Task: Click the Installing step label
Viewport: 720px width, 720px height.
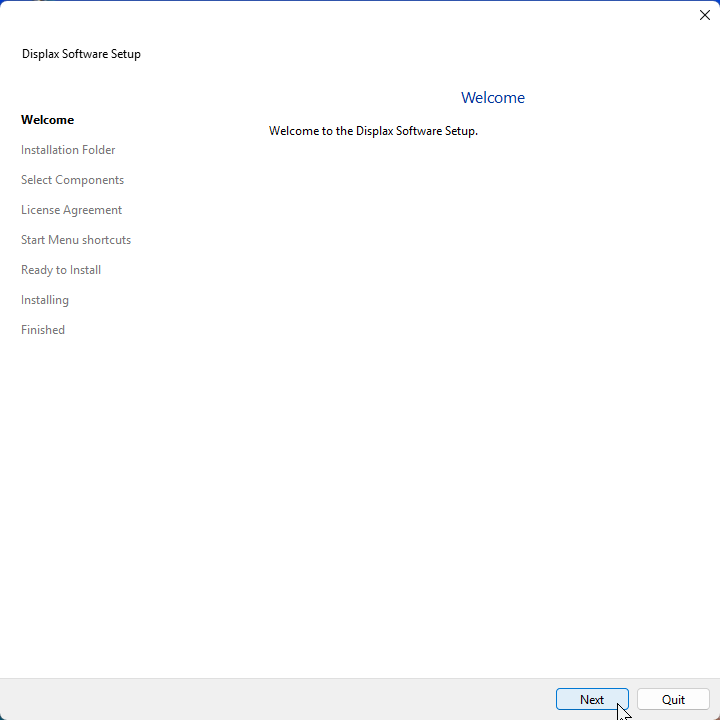Action: [x=45, y=300]
